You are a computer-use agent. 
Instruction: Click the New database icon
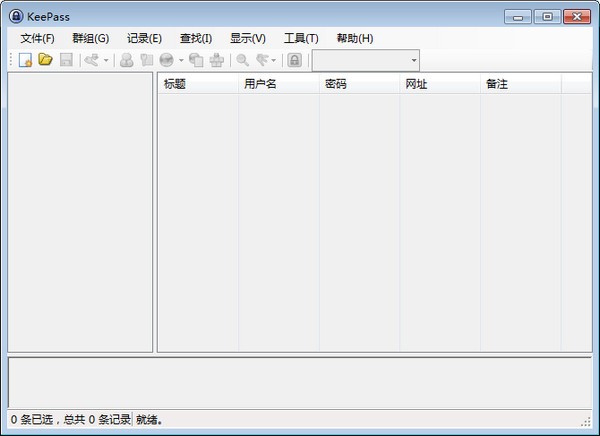(x=26, y=61)
